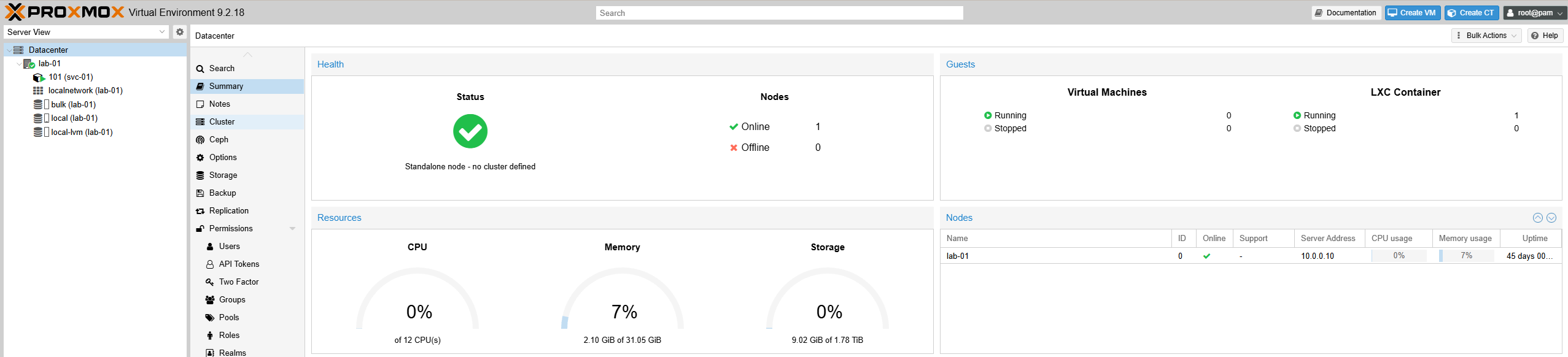Open the server view settings gear
Image resolution: width=1568 pixels, height=357 pixels.
(x=180, y=32)
